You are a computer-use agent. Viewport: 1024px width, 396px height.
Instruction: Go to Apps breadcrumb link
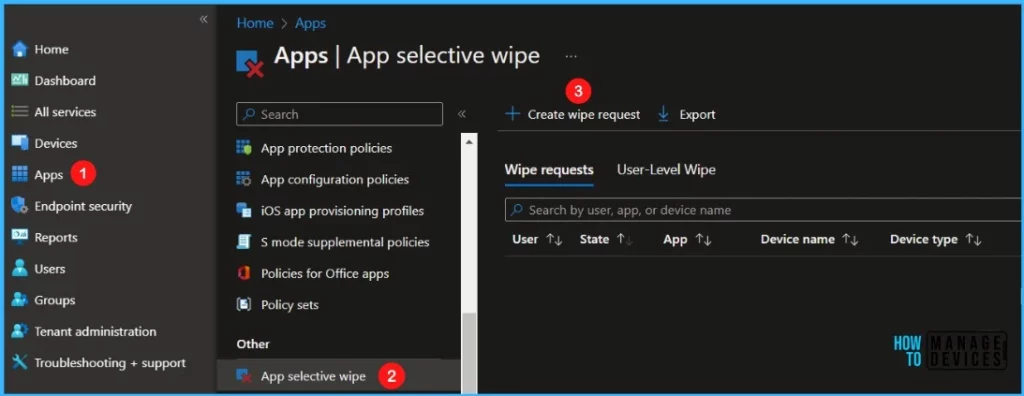(310, 24)
